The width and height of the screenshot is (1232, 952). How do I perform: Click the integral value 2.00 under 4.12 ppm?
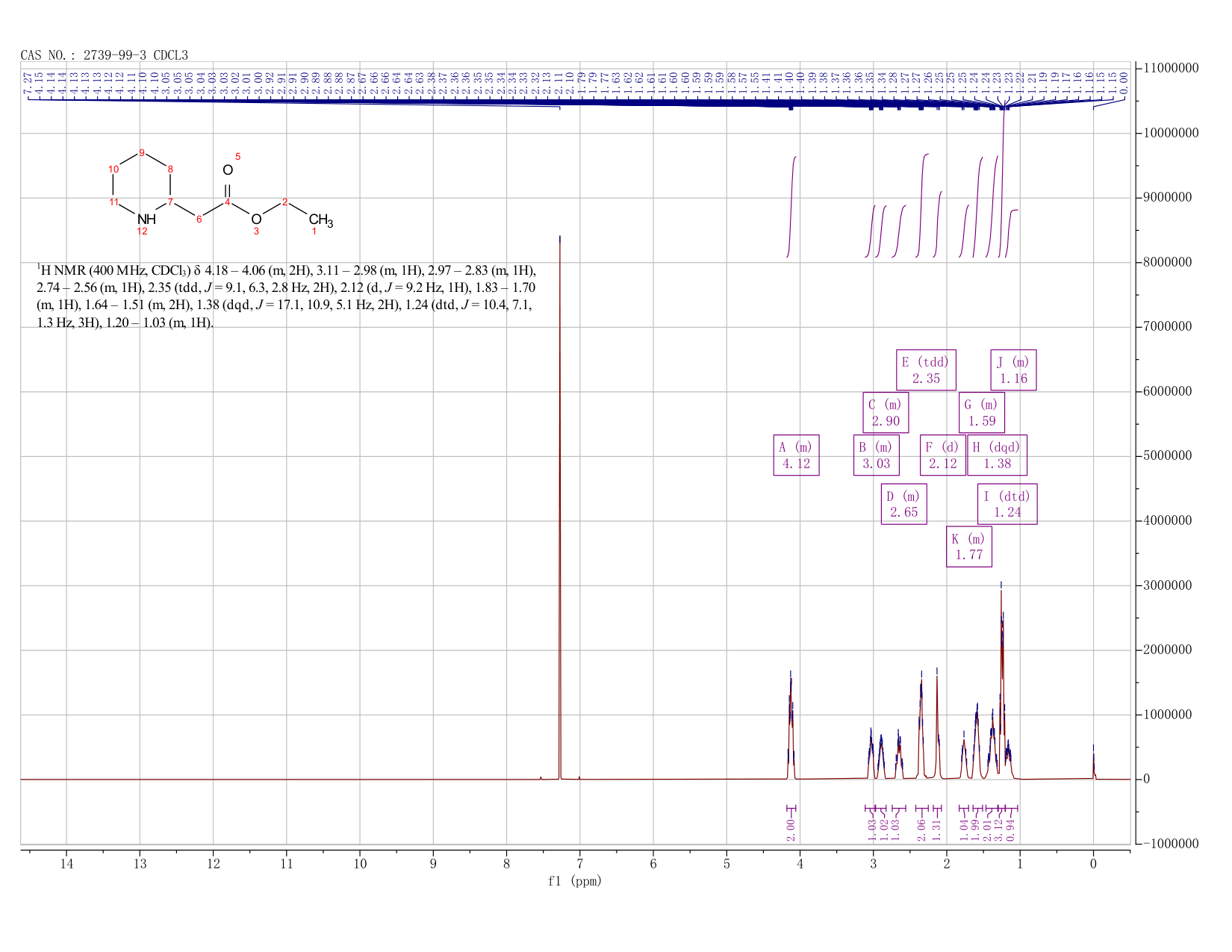[792, 829]
